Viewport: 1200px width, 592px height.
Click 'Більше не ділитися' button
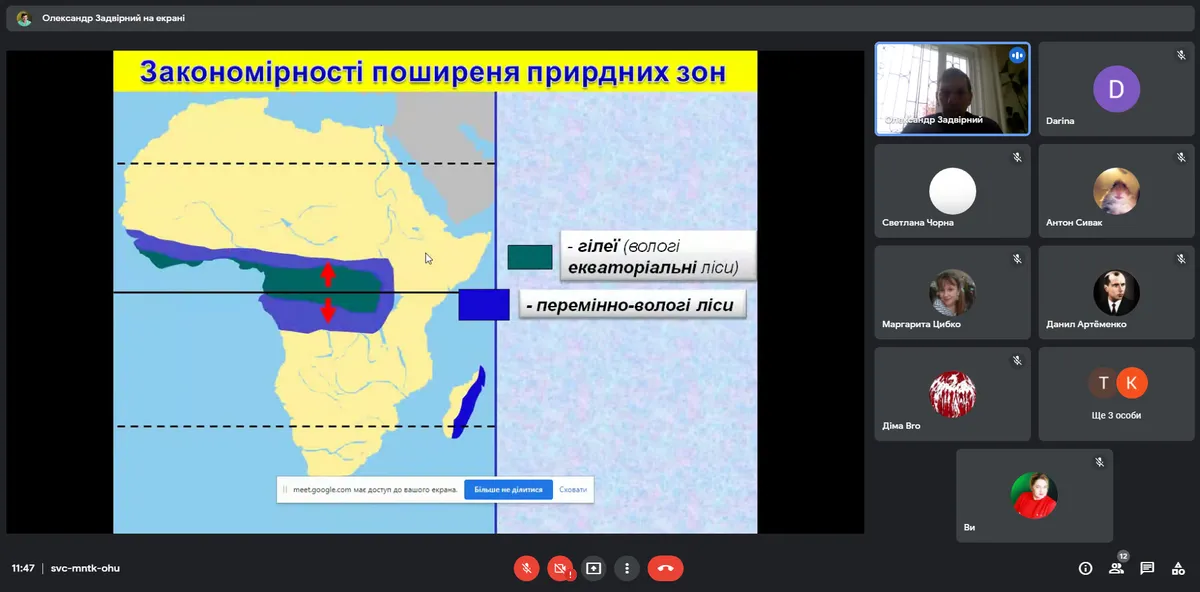click(508, 490)
